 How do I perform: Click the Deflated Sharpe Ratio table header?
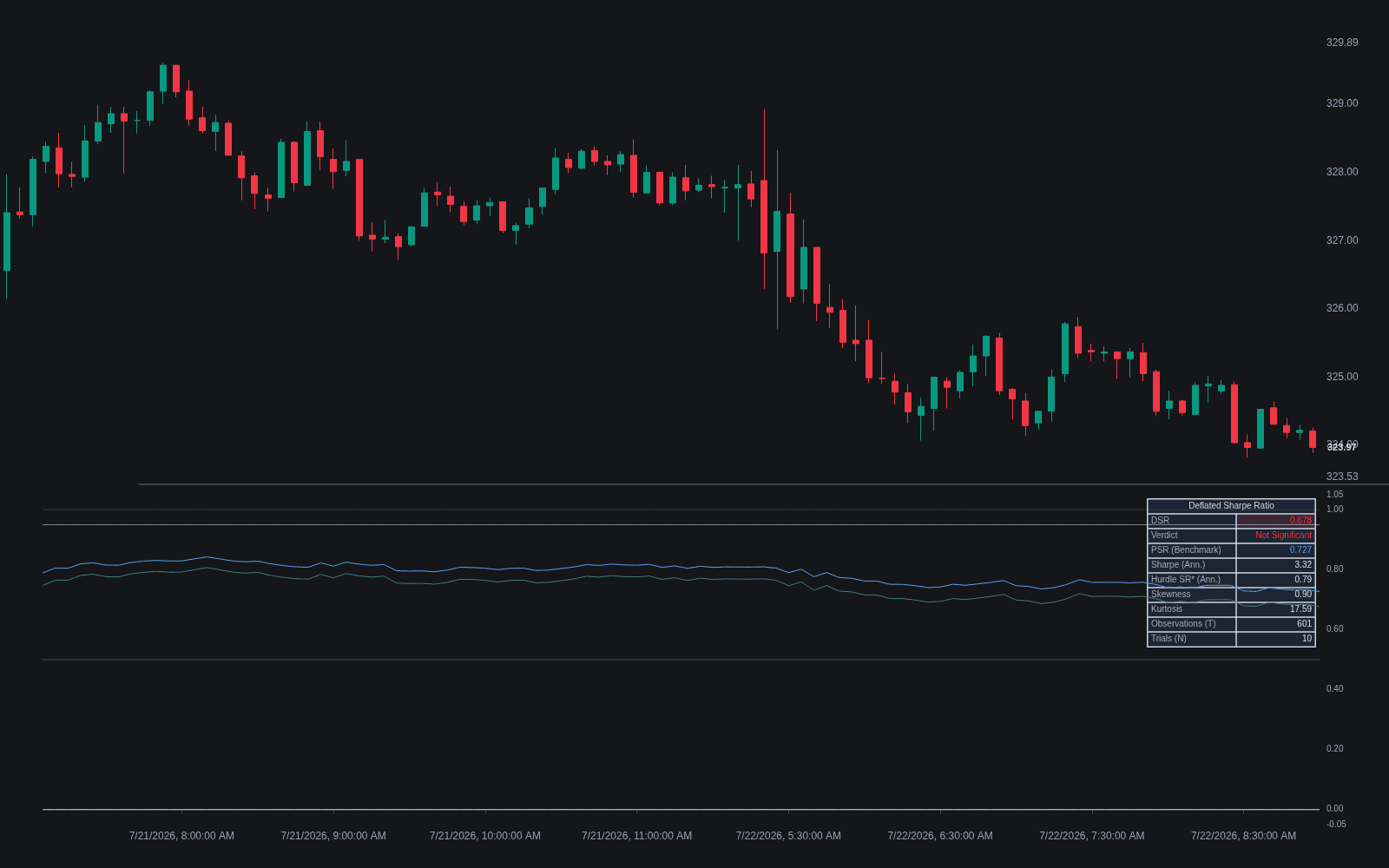coord(1231,506)
